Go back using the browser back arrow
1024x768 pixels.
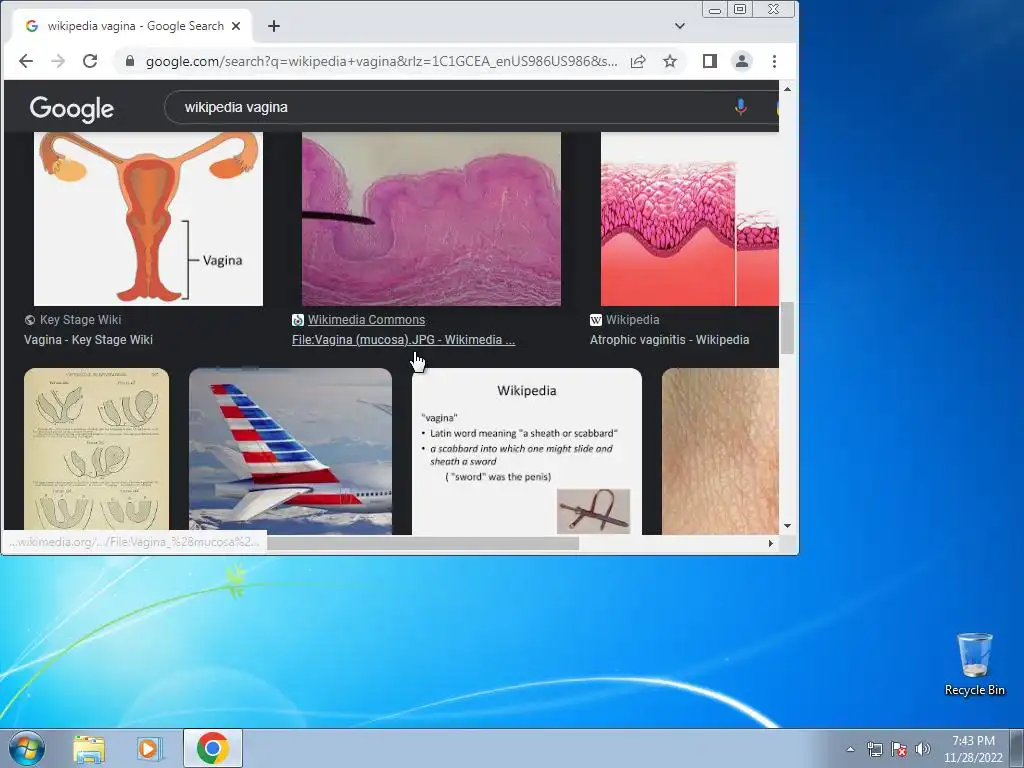[25, 61]
